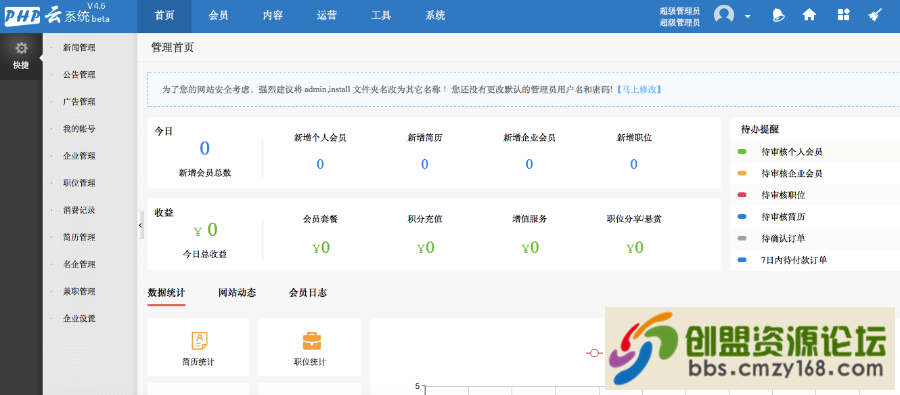This screenshot has width=900, height=395.
Task: Click 待审核个人会员 reminder
Action: pyautogui.click(x=792, y=152)
